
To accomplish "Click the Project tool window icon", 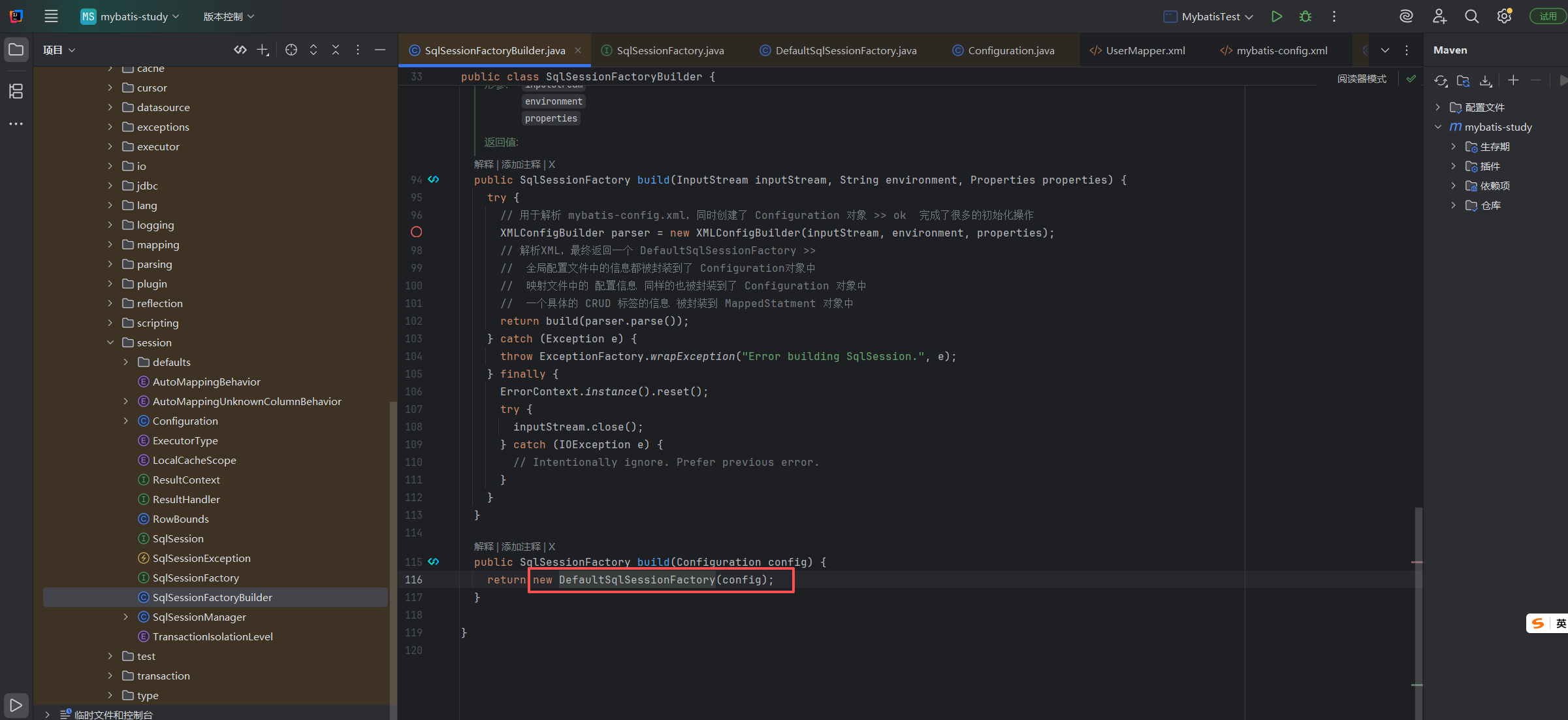I will [x=16, y=50].
